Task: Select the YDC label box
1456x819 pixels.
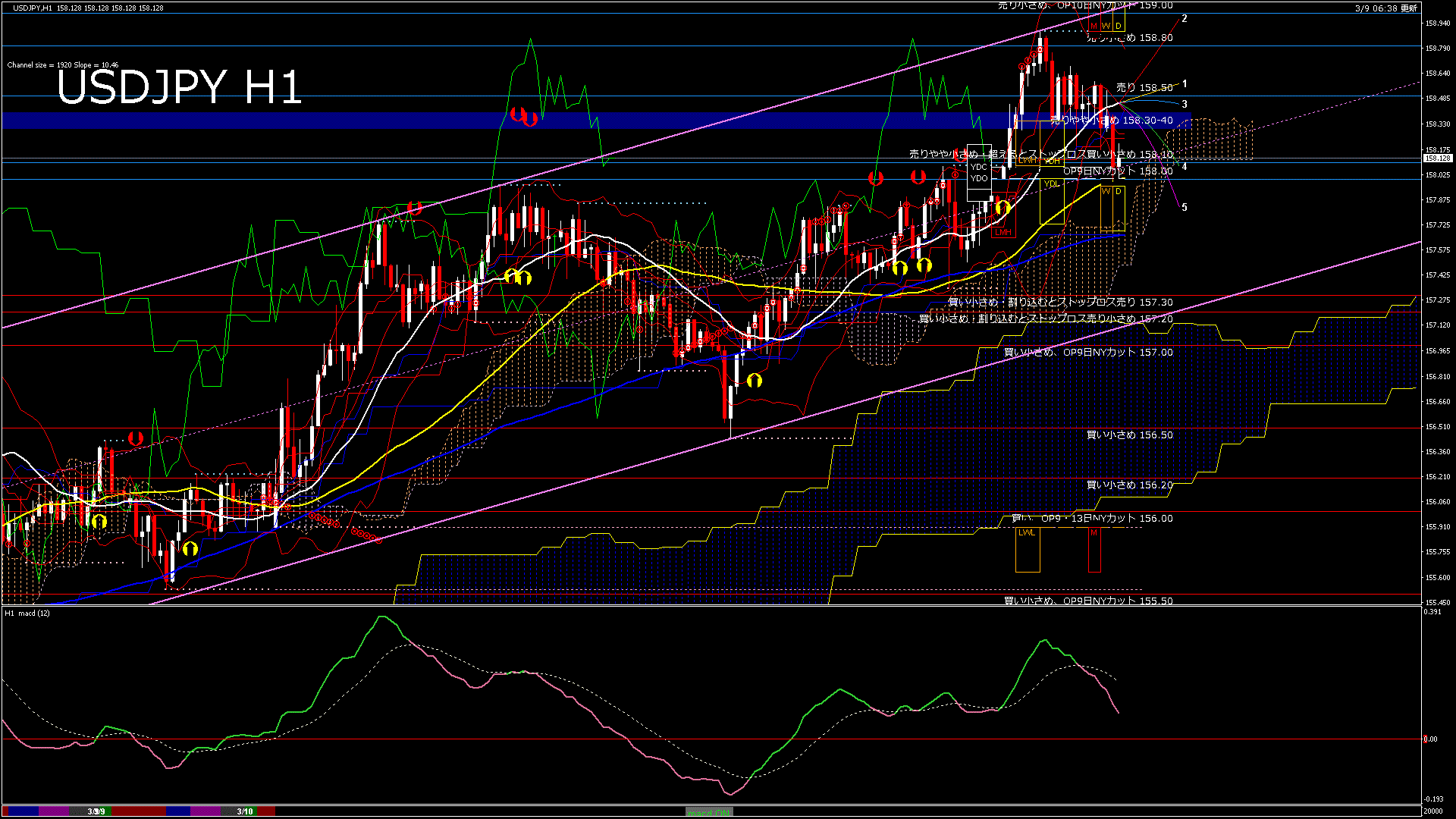Action: click(x=978, y=167)
